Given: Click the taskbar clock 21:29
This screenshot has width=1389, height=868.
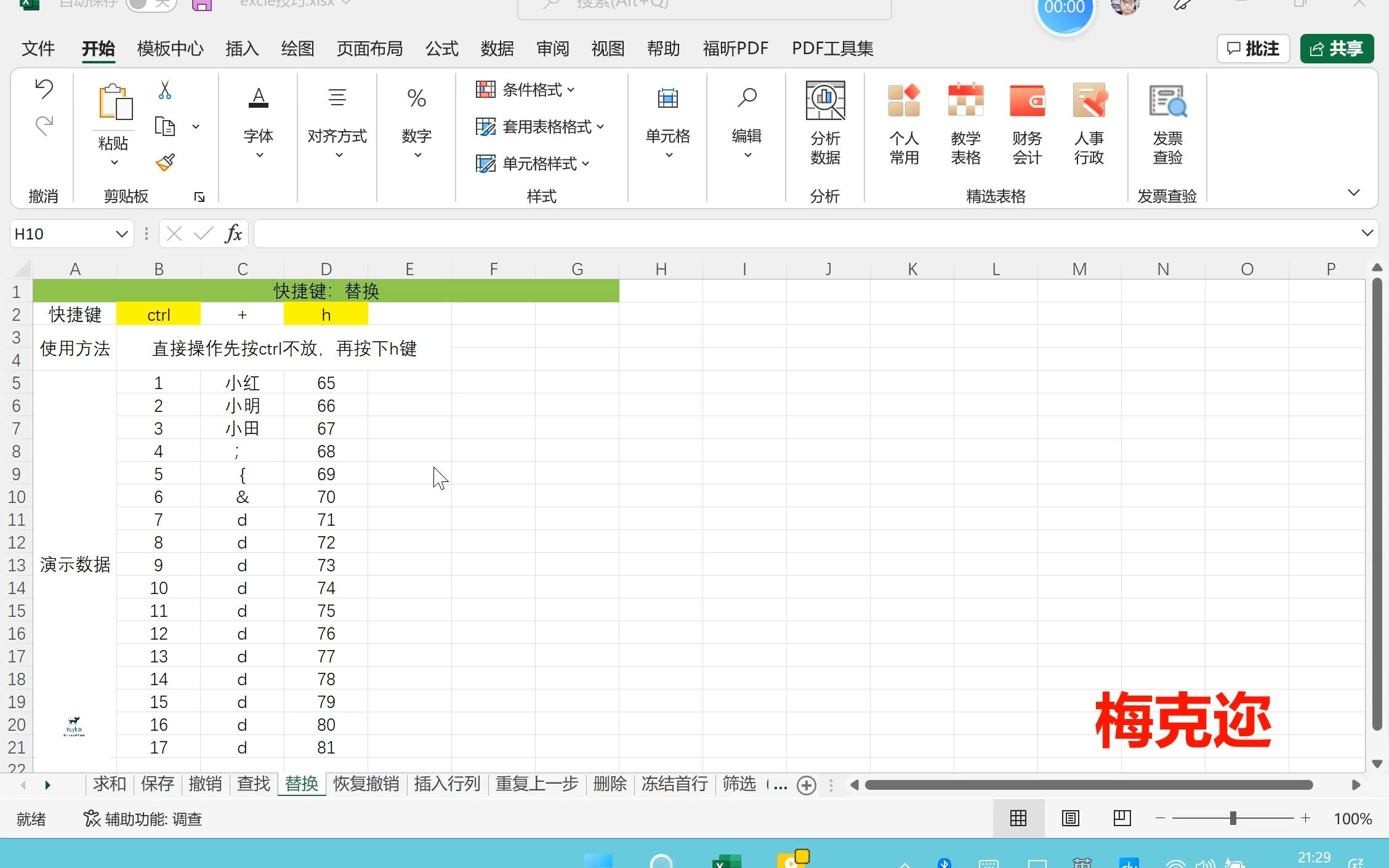Looking at the screenshot, I should (1314, 858).
